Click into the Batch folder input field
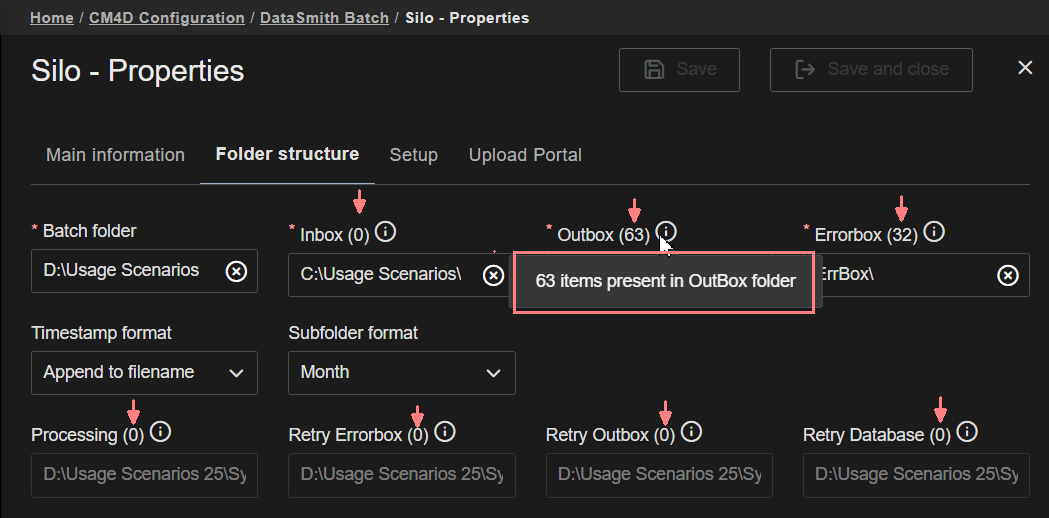 coord(125,271)
